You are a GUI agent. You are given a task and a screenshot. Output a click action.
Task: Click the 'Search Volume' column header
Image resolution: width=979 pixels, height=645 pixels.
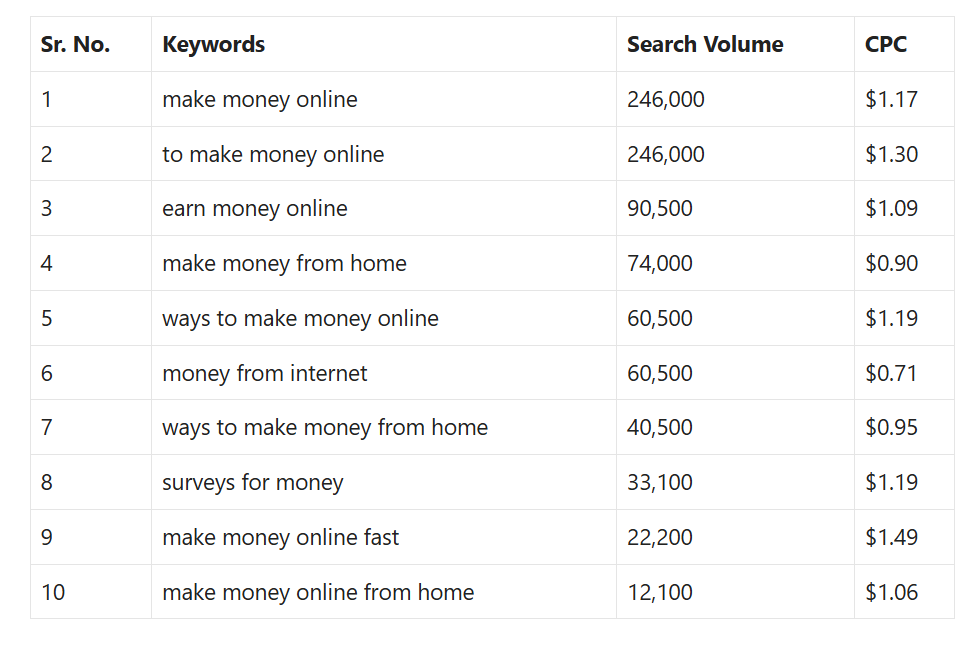(x=705, y=45)
